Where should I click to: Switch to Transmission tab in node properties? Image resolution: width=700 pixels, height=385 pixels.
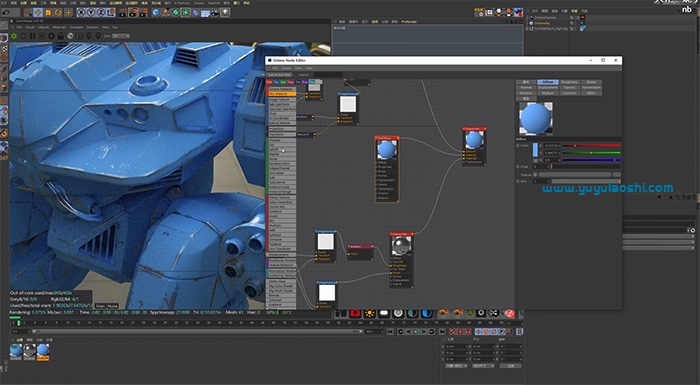pyautogui.click(x=591, y=88)
